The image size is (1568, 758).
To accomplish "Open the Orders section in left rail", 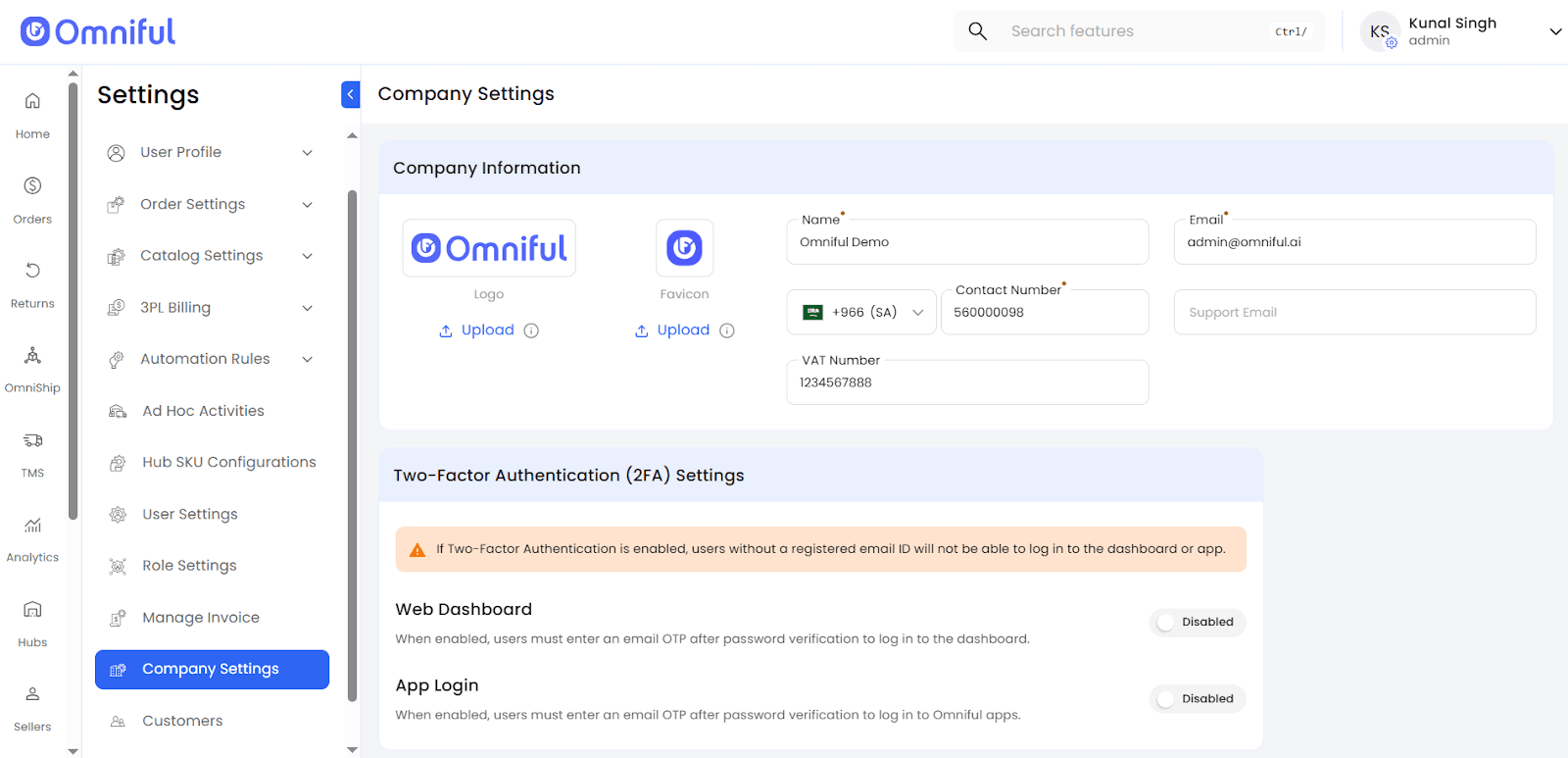I will click(x=32, y=198).
